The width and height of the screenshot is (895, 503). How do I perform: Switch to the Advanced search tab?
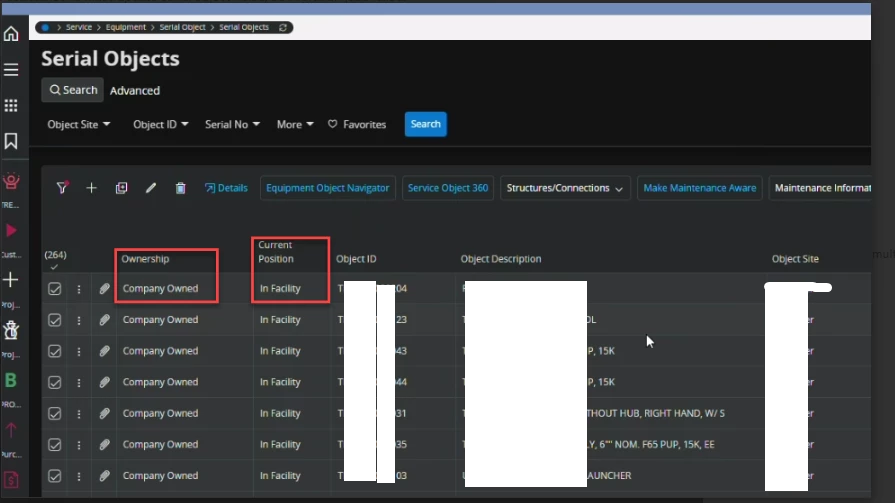(135, 91)
